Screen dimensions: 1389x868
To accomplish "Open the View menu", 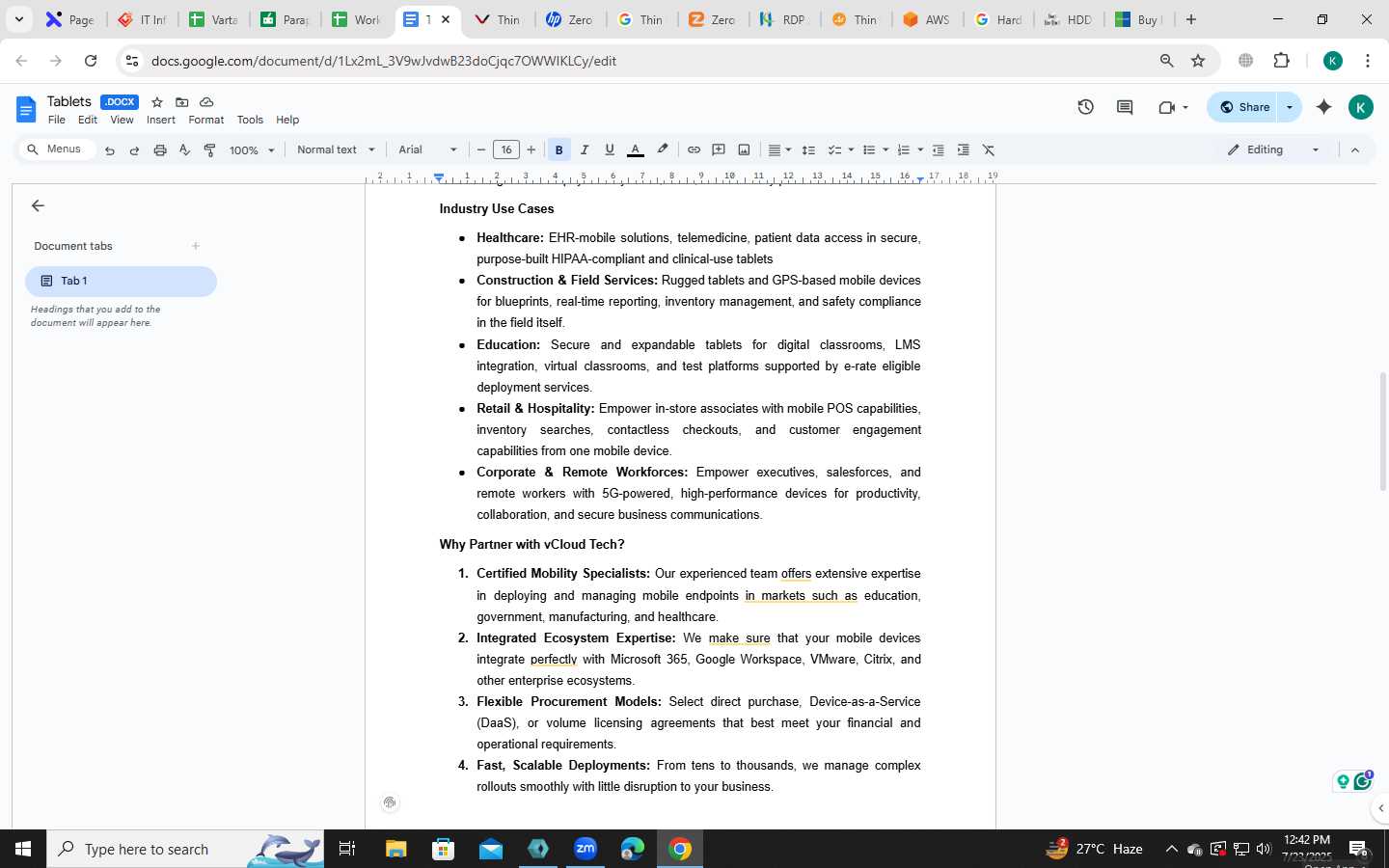I will 122,121.
